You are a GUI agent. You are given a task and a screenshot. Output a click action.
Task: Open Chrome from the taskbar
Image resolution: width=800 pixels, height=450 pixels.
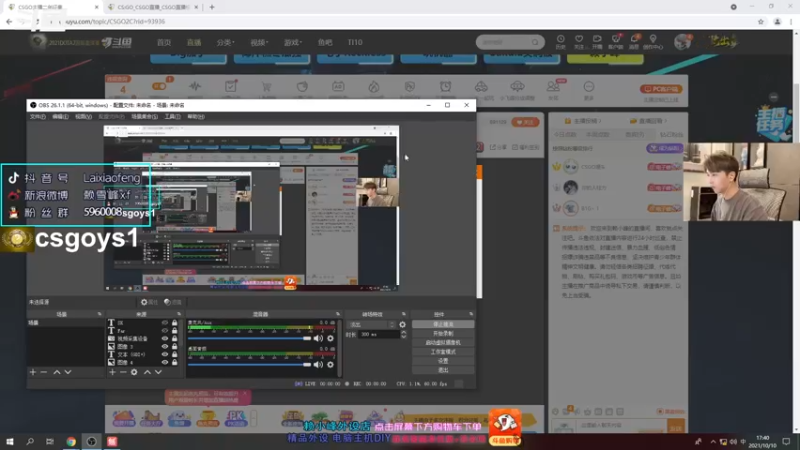tap(71, 441)
